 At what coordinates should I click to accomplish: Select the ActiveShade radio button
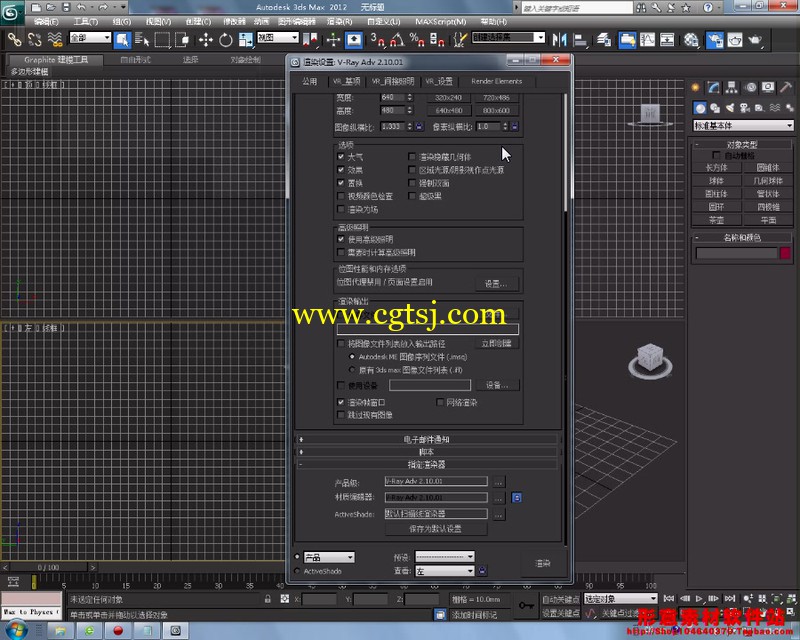click(x=297, y=571)
